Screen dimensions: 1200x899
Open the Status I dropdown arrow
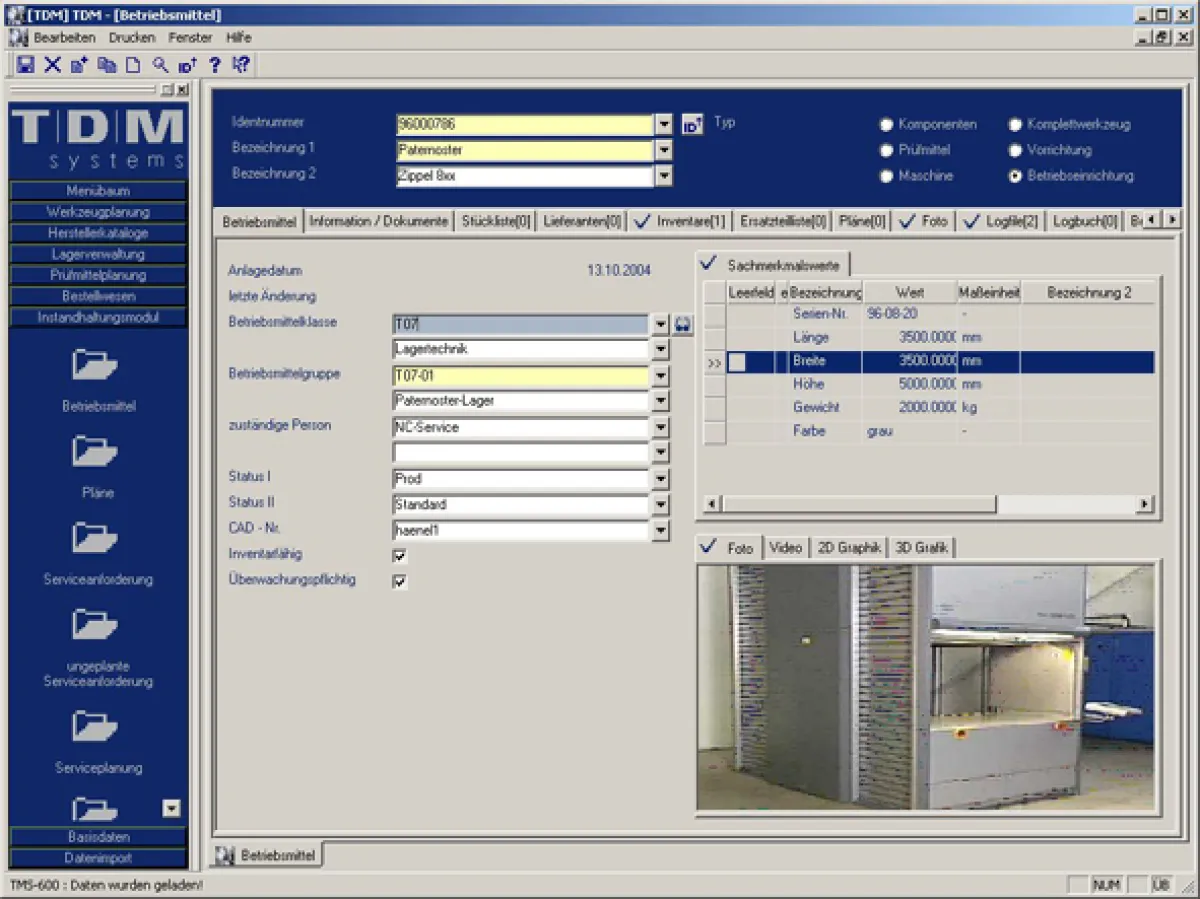click(660, 480)
